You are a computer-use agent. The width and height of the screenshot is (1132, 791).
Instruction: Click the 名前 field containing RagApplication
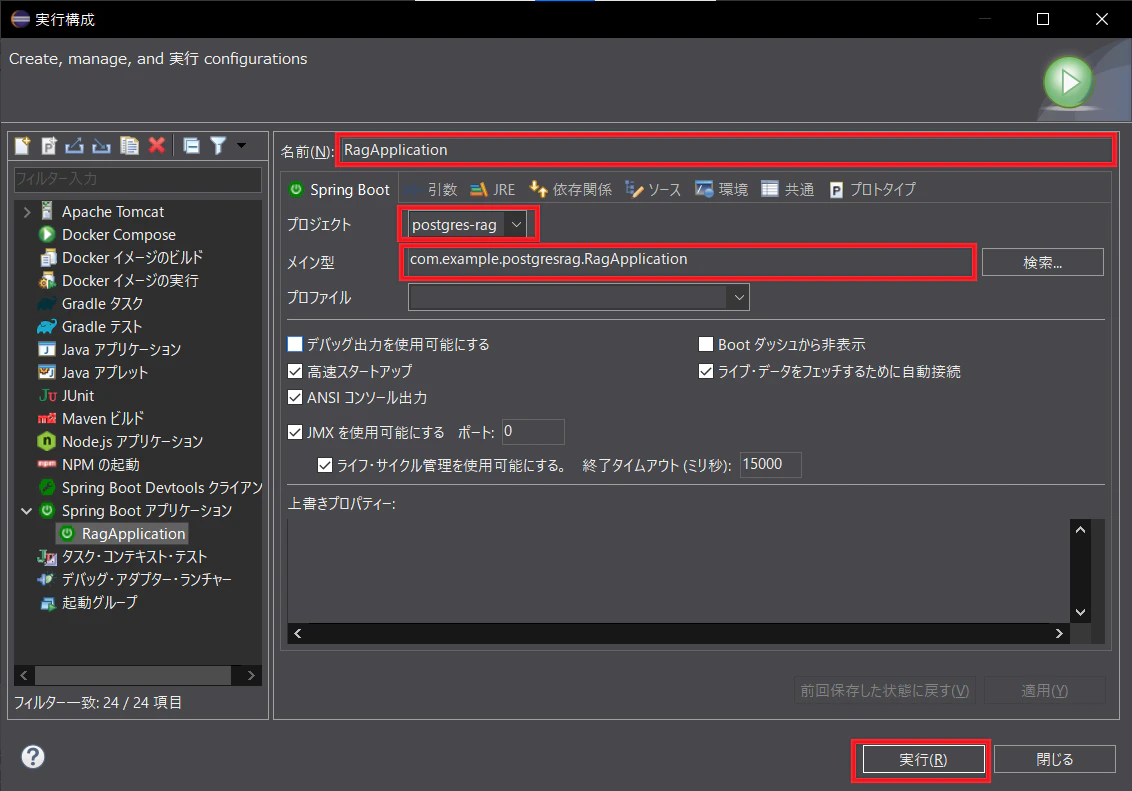click(726, 150)
